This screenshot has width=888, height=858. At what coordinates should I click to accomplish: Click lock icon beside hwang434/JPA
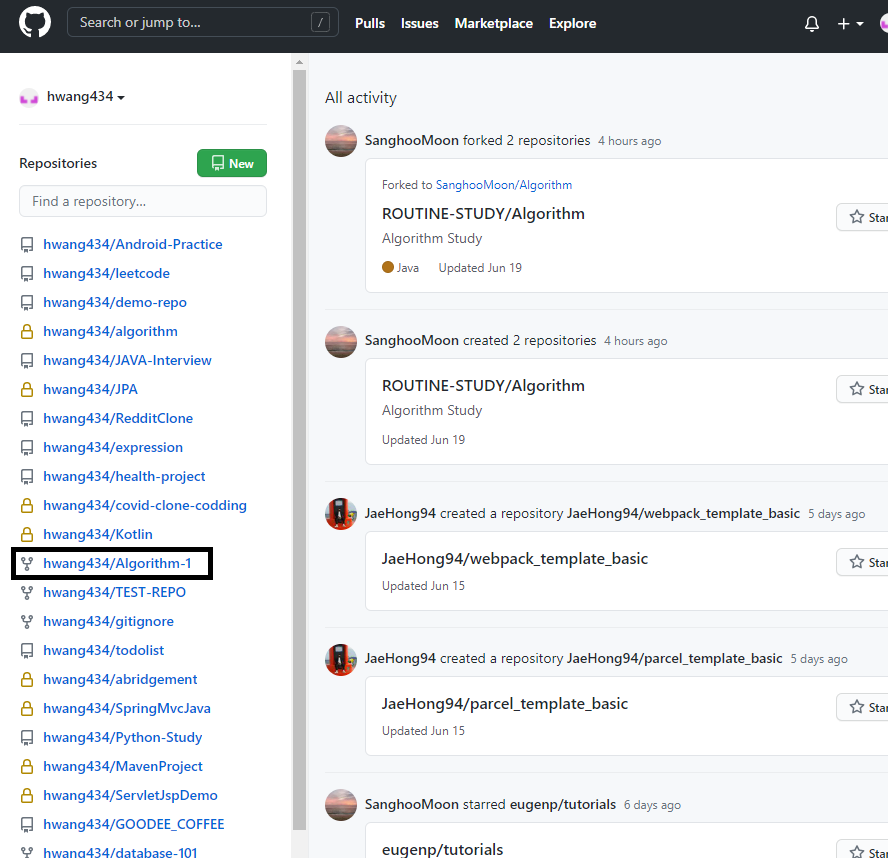(x=27, y=389)
